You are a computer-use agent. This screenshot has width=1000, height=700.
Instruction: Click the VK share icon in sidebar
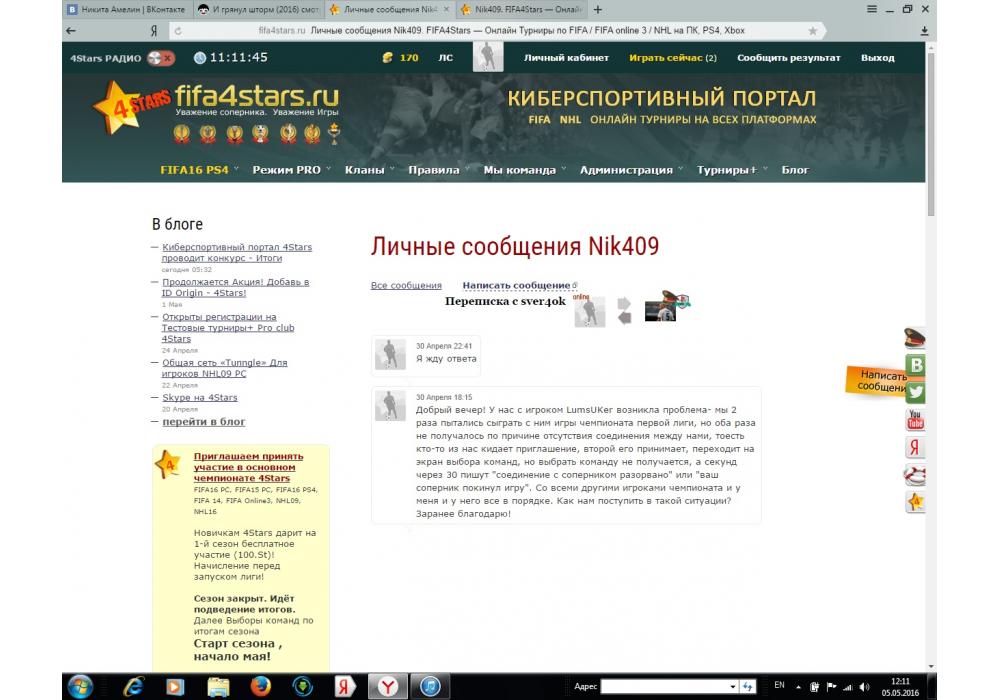pyautogui.click(x=915, y=365)
